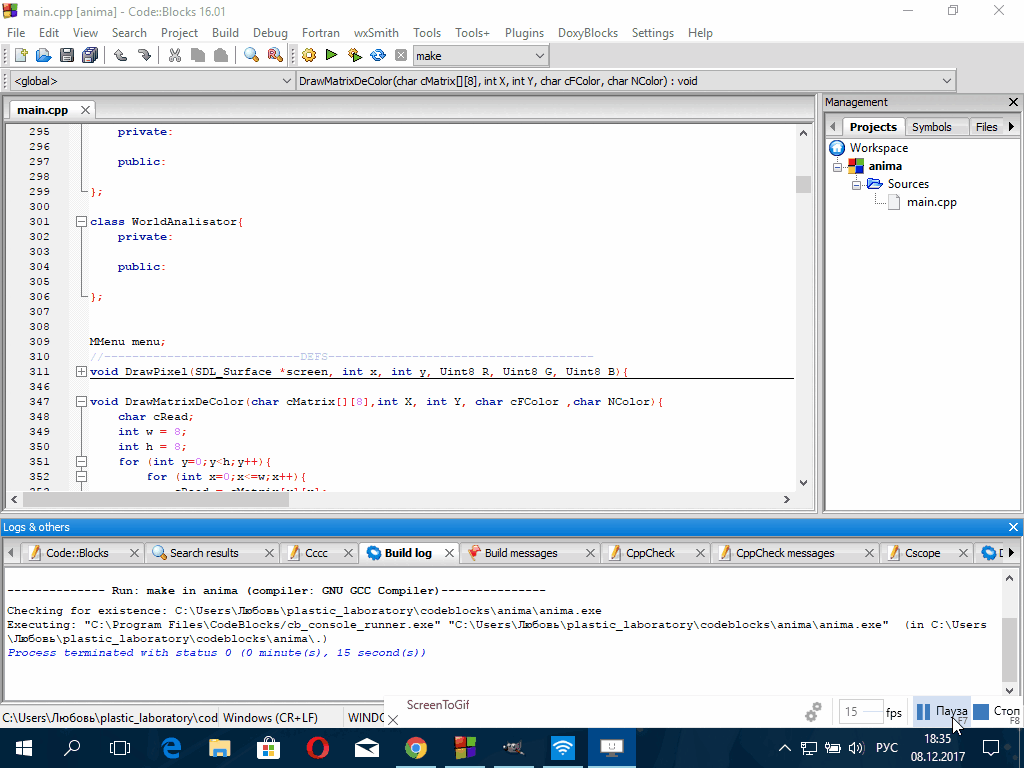The height and width of the screenshot is (768, 1024).
Task: Collapse the anima project tree node
Action: (x=837, y=167)
